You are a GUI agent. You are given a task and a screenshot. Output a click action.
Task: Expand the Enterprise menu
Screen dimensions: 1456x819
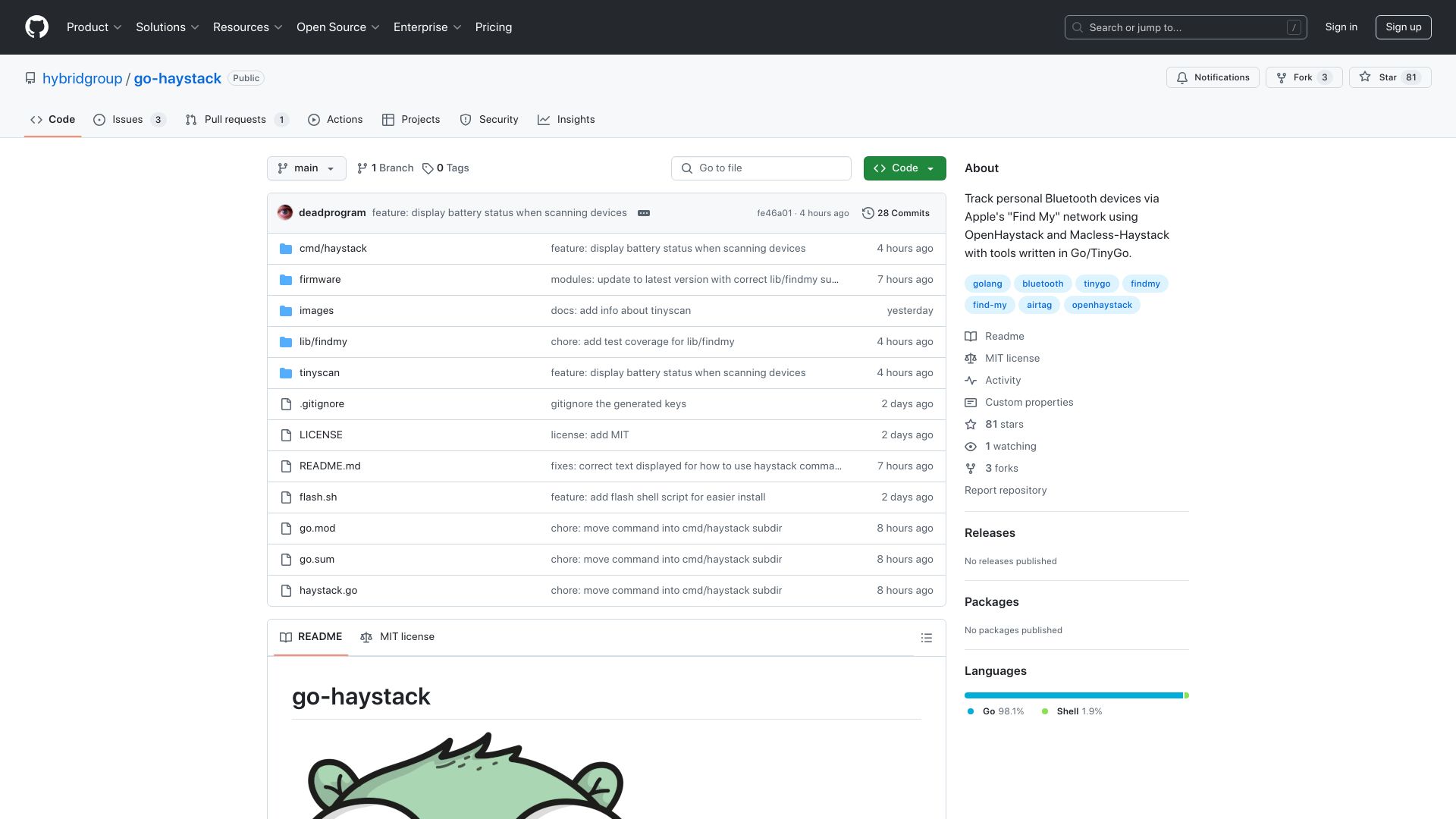click(428, 27)
